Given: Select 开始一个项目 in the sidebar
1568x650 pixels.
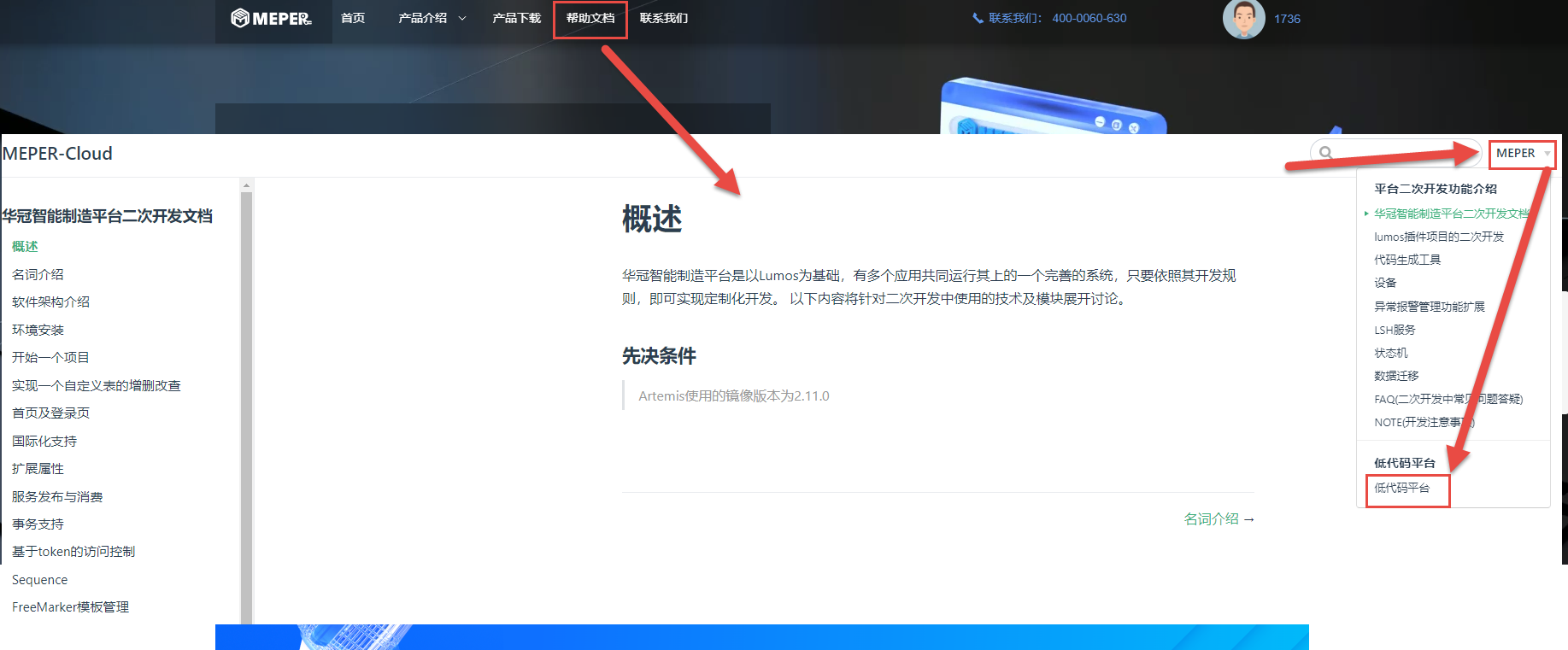Looking at the screenshot, I should pyautogui.click(x=50, y=357).
